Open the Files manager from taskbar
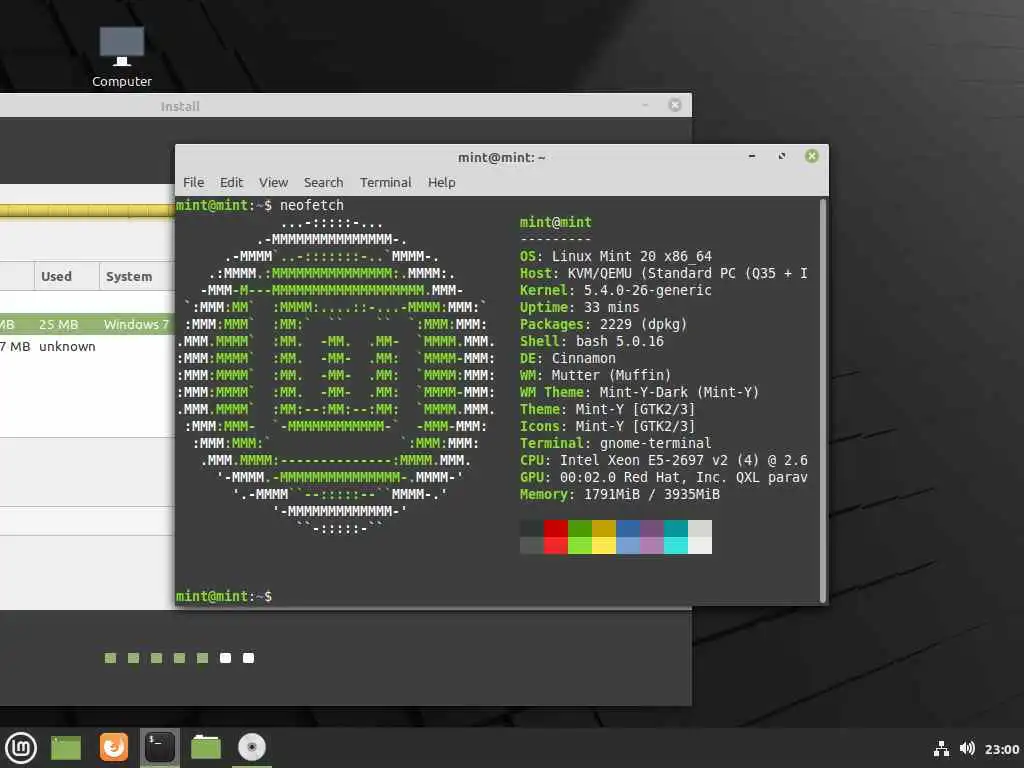The width and height of the screenshot is (1024, 768). [x=206, y=747]
